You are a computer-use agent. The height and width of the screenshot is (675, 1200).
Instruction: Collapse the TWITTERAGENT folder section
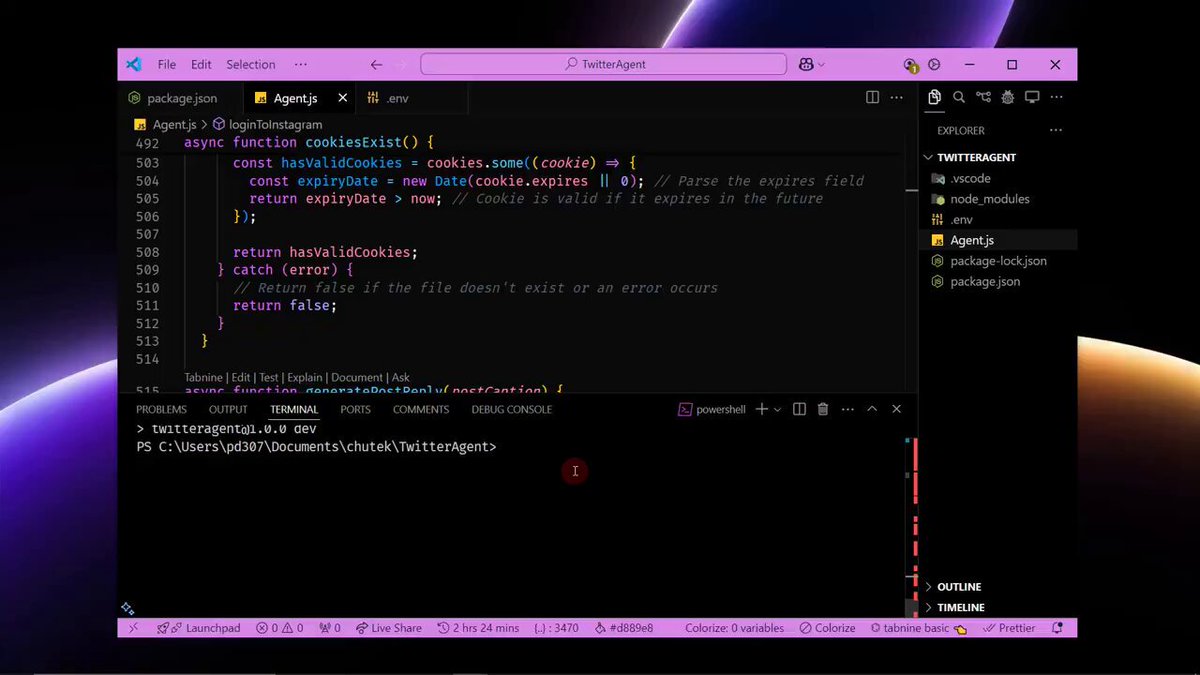pos(976,157)
